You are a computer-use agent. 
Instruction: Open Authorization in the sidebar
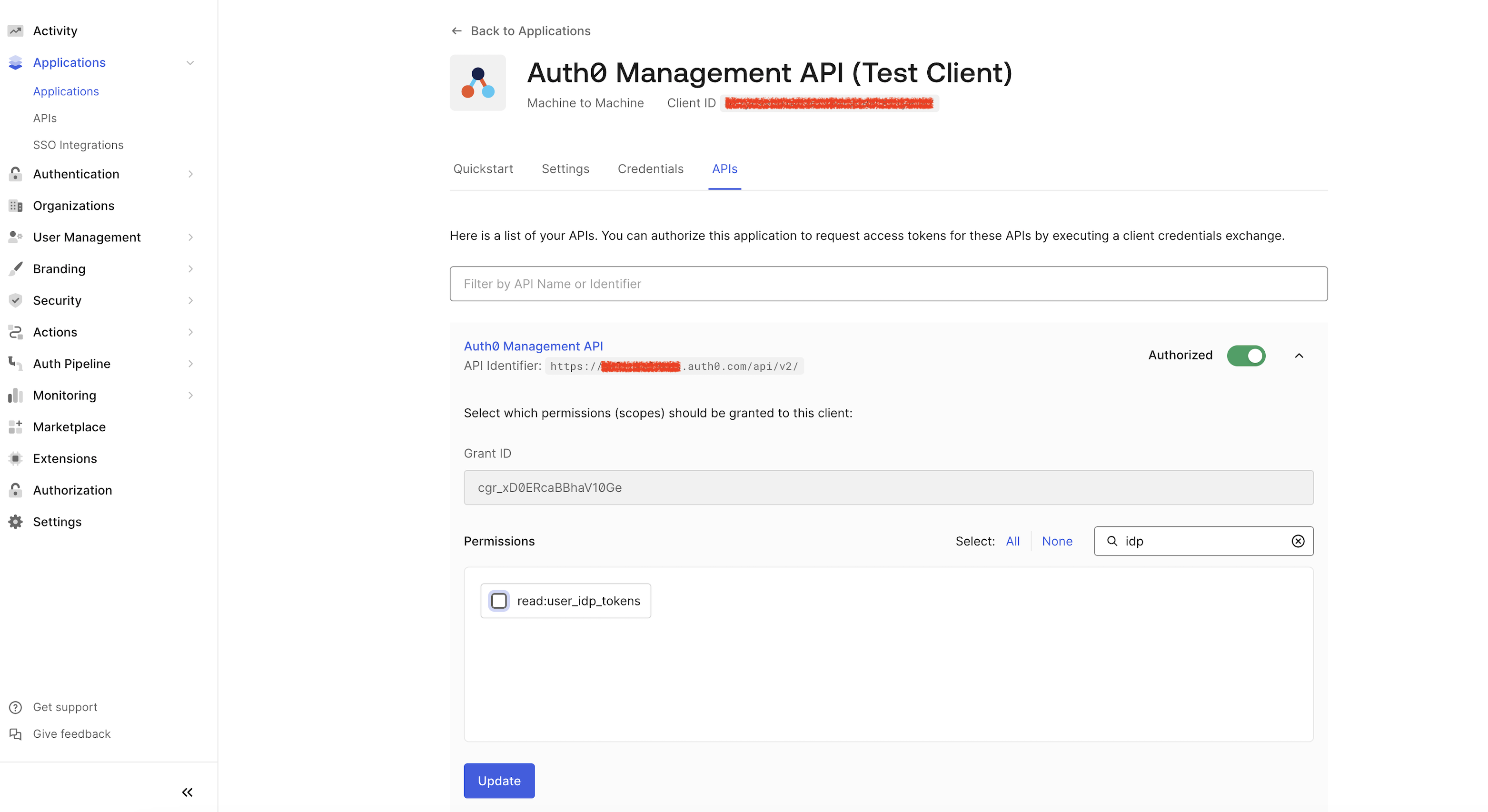click(72, 490)
